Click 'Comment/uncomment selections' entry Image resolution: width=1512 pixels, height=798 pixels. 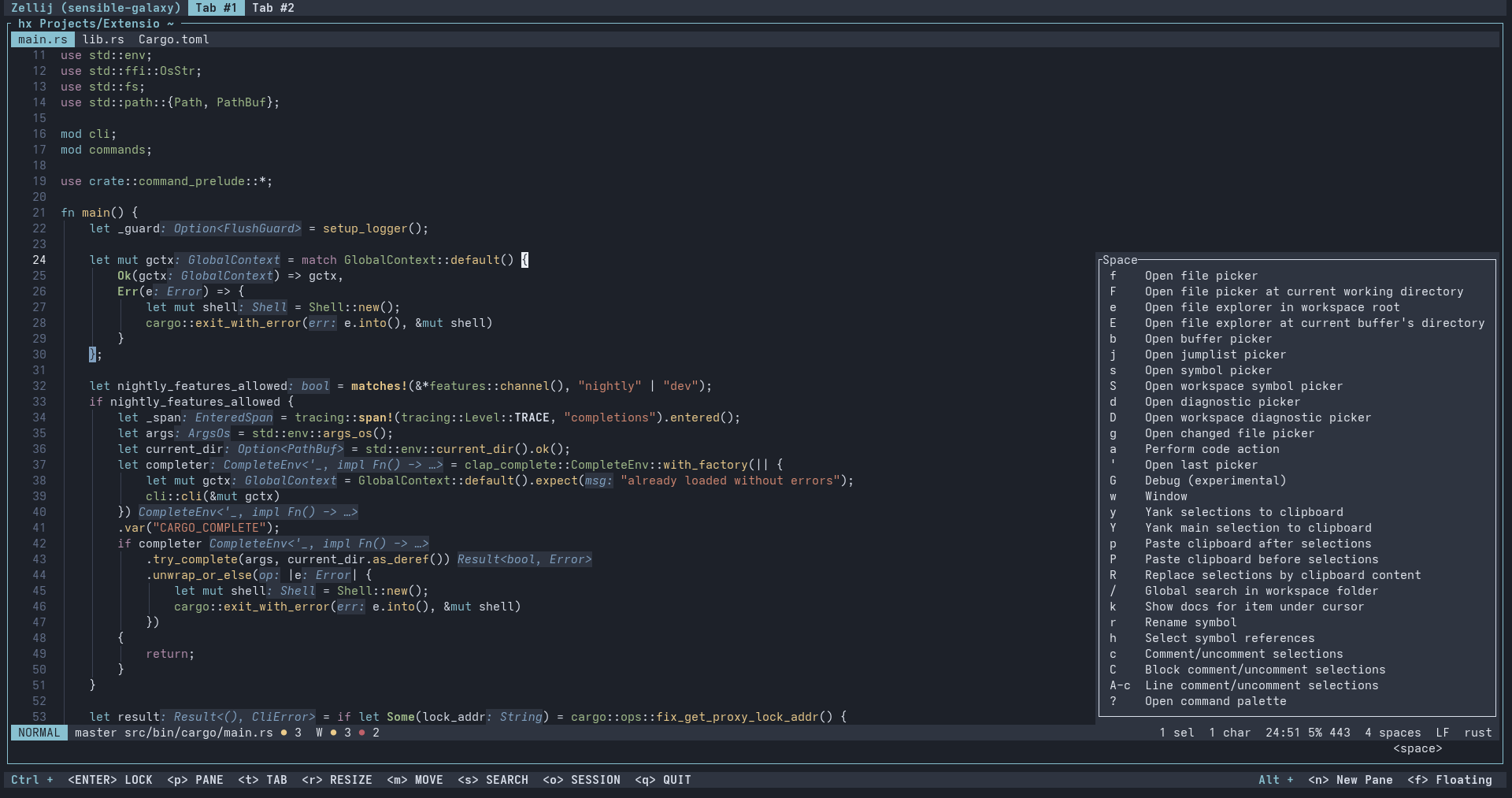[1297, 654]
